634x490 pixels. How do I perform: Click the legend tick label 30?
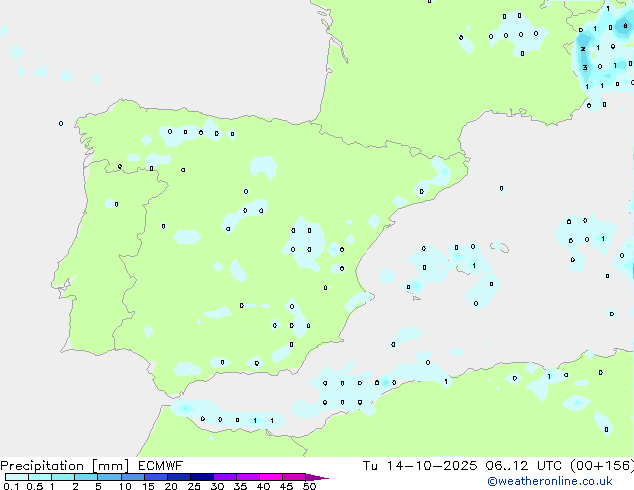[x=217, y=486]
